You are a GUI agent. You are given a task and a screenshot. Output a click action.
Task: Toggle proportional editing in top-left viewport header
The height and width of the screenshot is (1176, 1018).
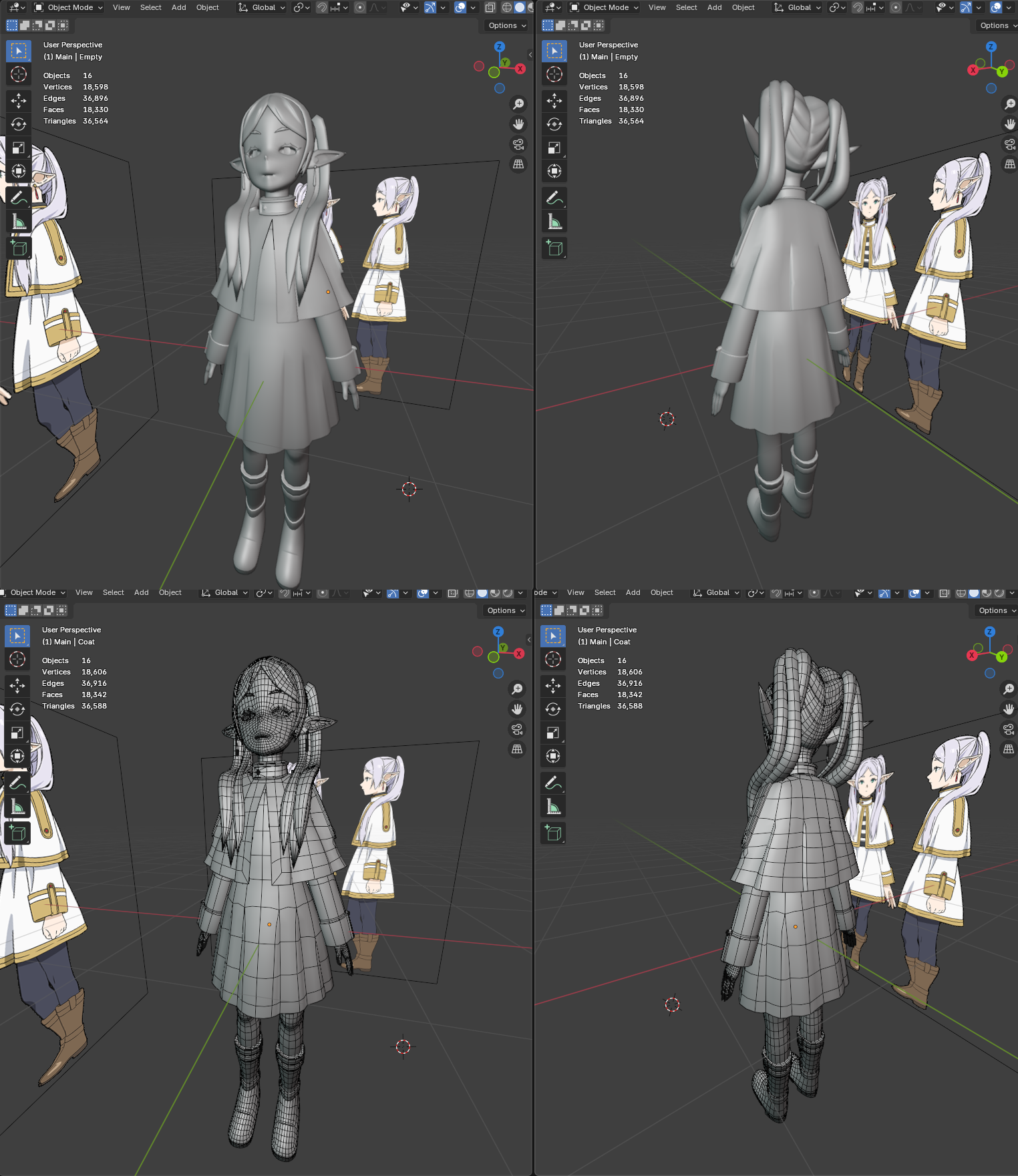360,7
